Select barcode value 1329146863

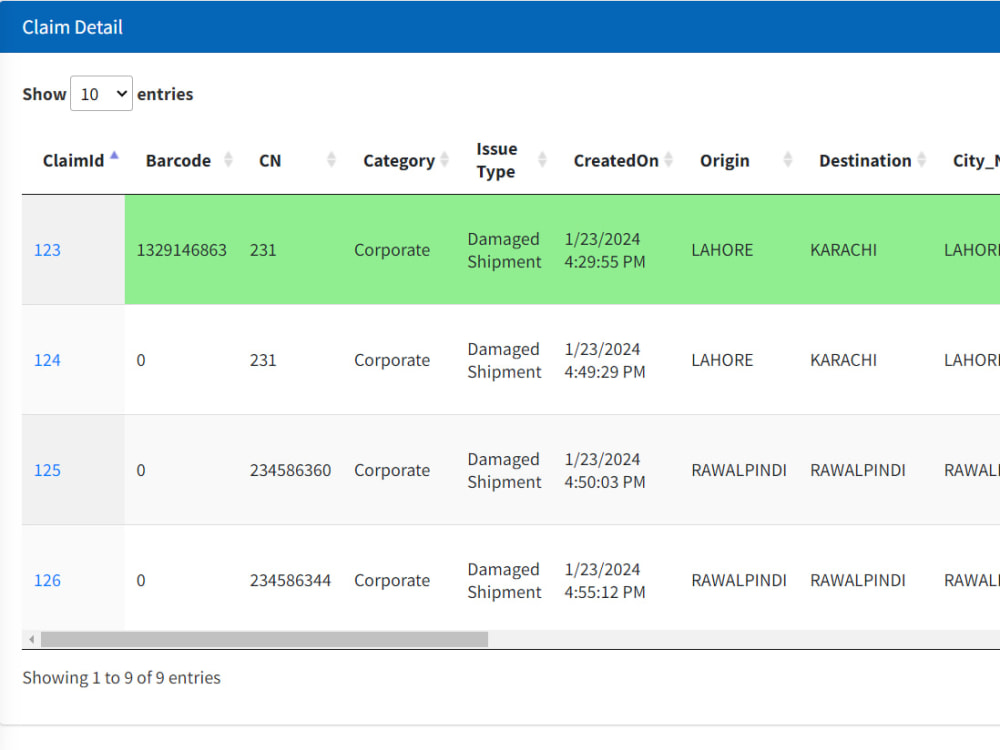click(x=182, y=250)
